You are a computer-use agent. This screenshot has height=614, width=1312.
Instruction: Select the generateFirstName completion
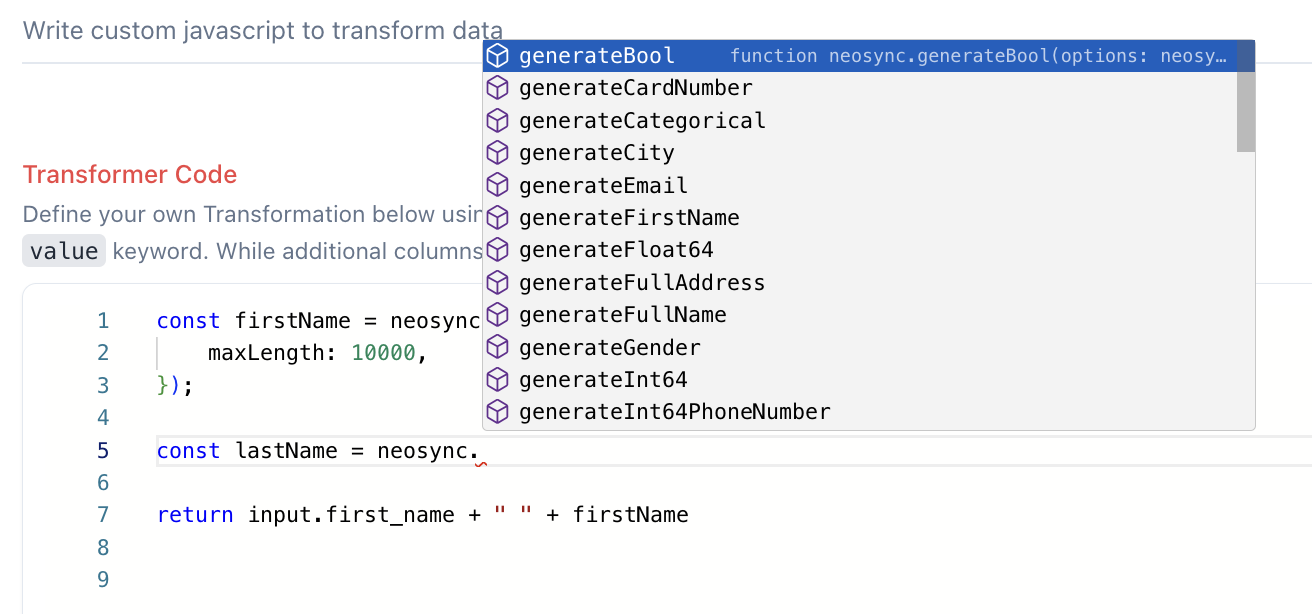(859, 218)
